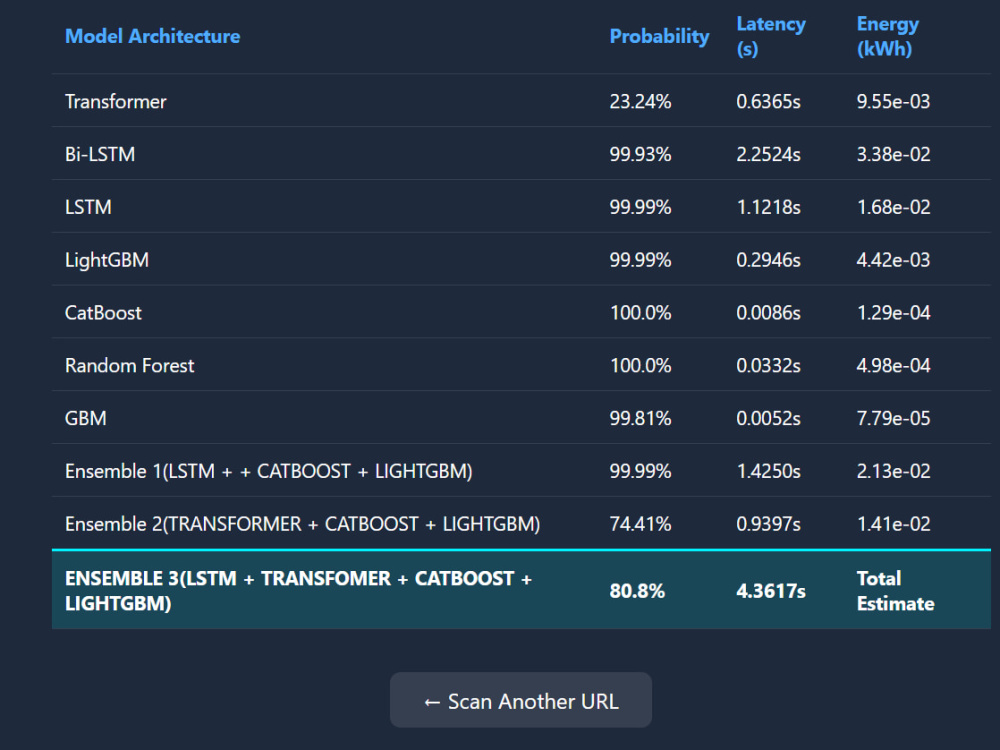Click the Ensemble 1 row label
The image size is (1000, 750).
268,471
